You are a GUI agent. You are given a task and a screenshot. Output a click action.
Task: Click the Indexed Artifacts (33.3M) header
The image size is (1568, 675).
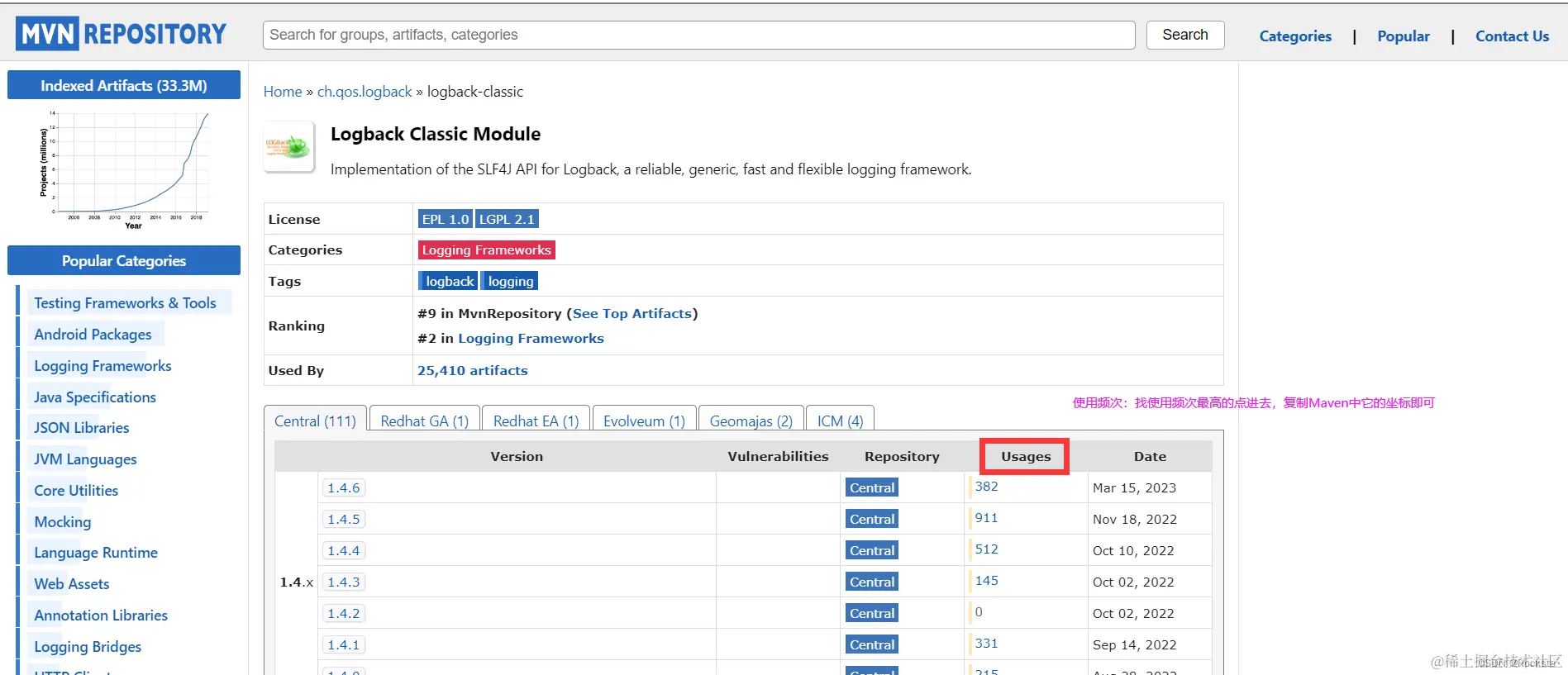click(x=124, y=85)
